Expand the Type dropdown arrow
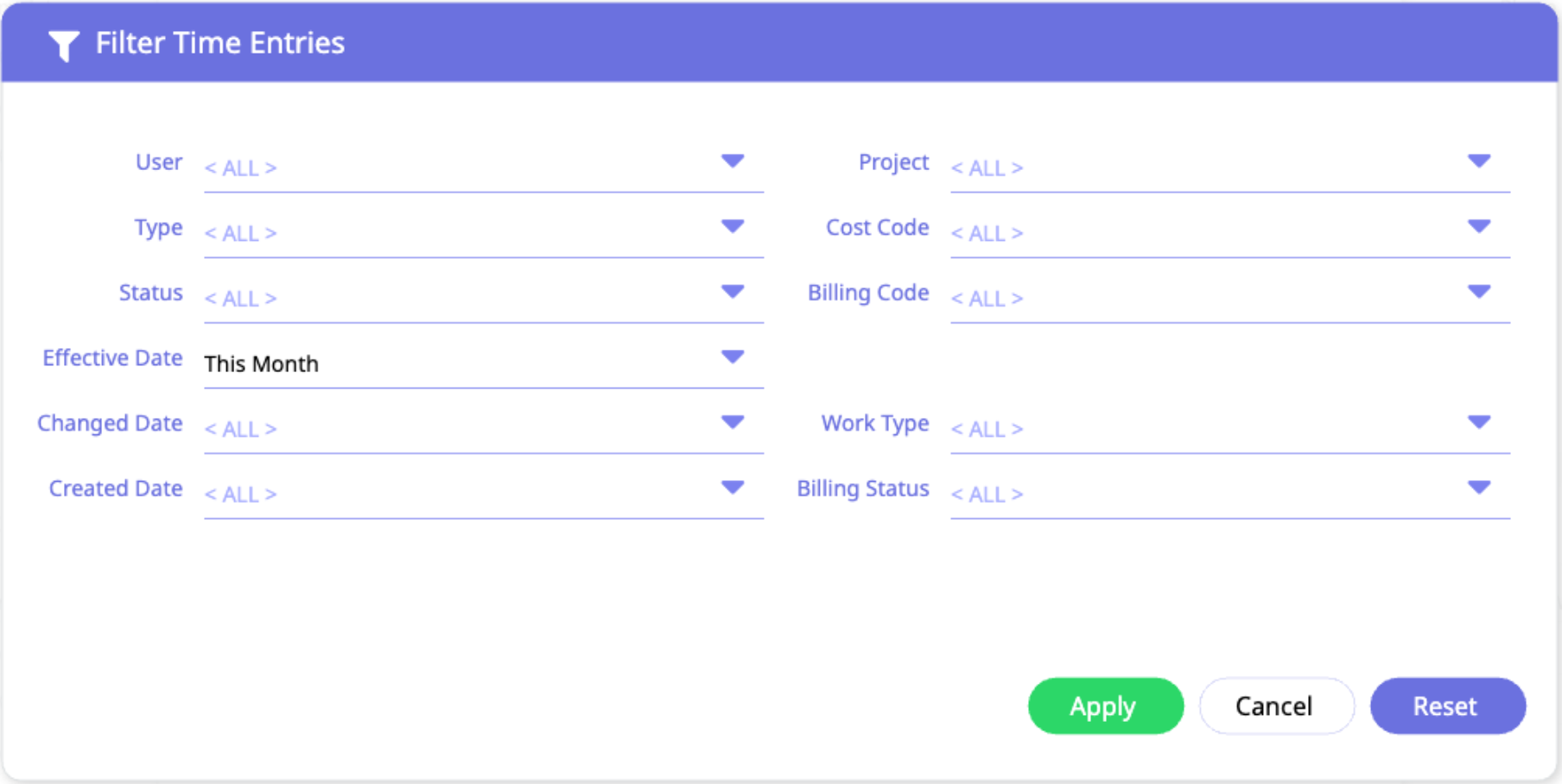Image resolution: width=1562 pixels, height=784 pixels. tap(733, 226)
